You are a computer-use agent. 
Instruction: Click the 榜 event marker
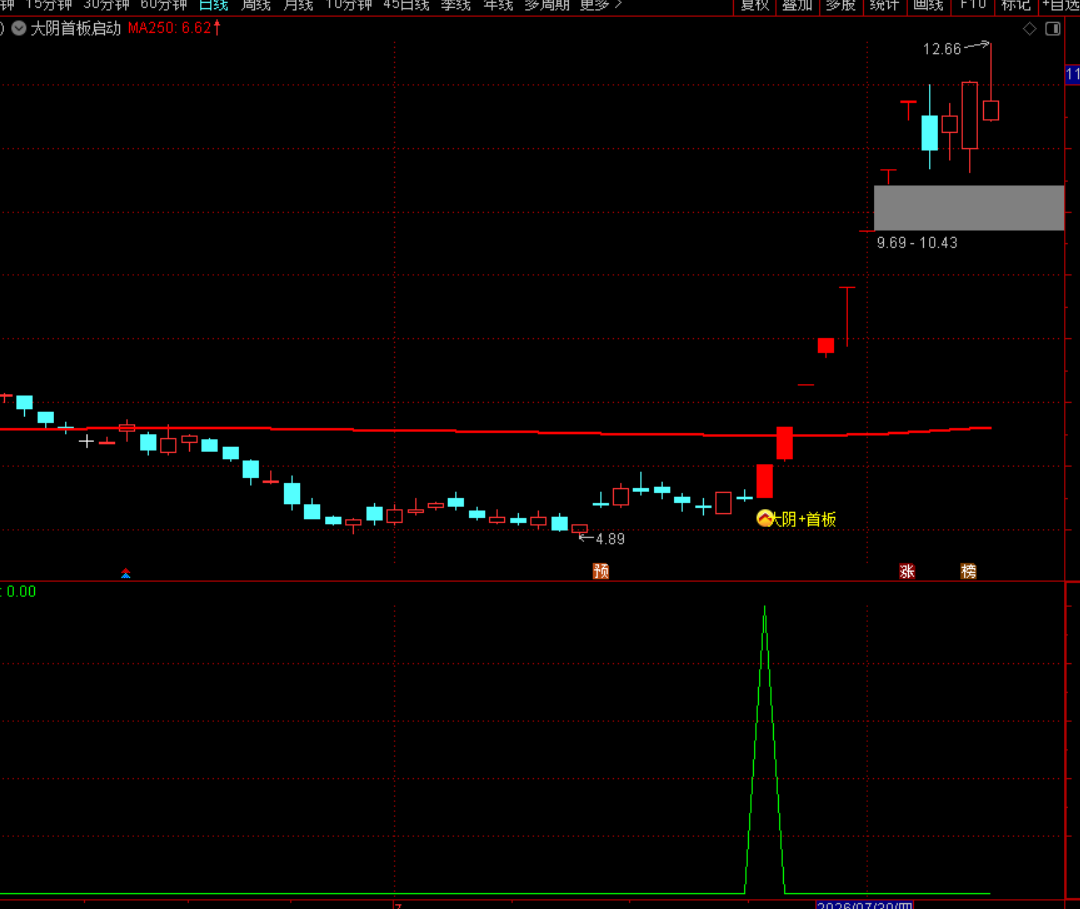point(968,571)
